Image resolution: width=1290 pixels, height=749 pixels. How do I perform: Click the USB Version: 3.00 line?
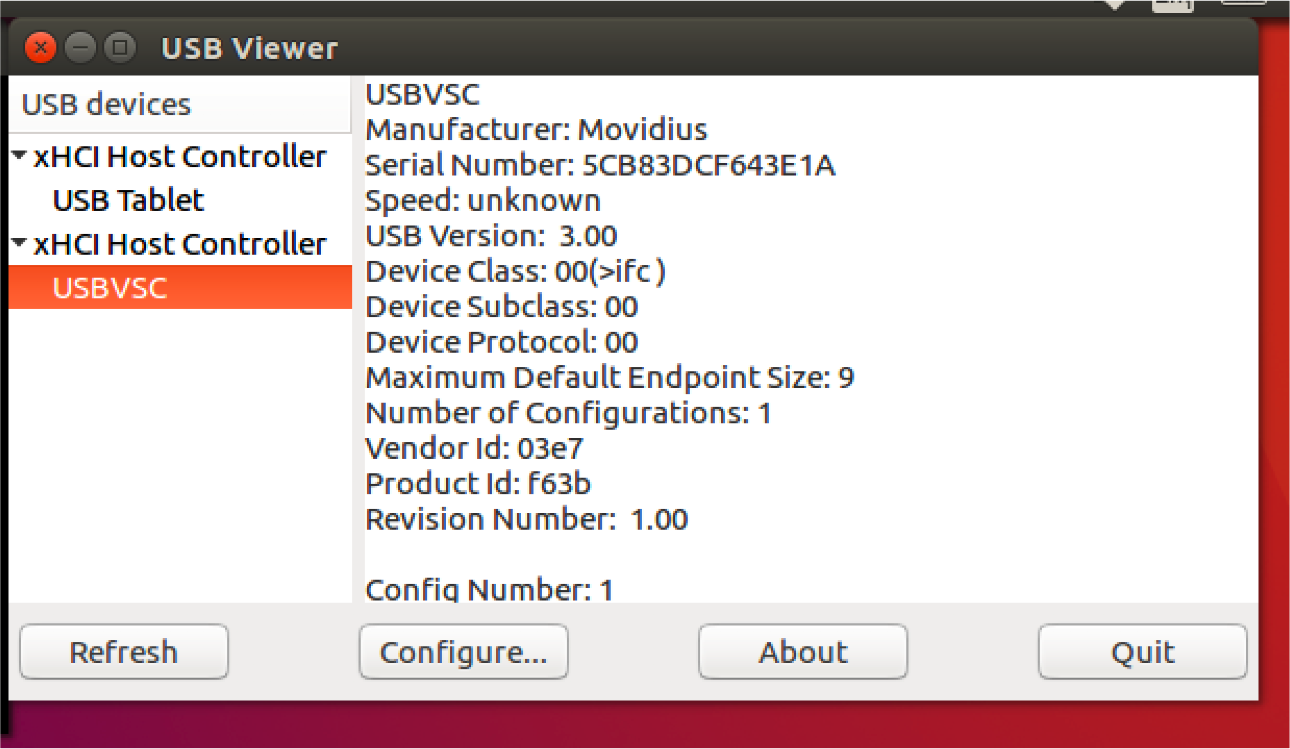coord(491,236)
